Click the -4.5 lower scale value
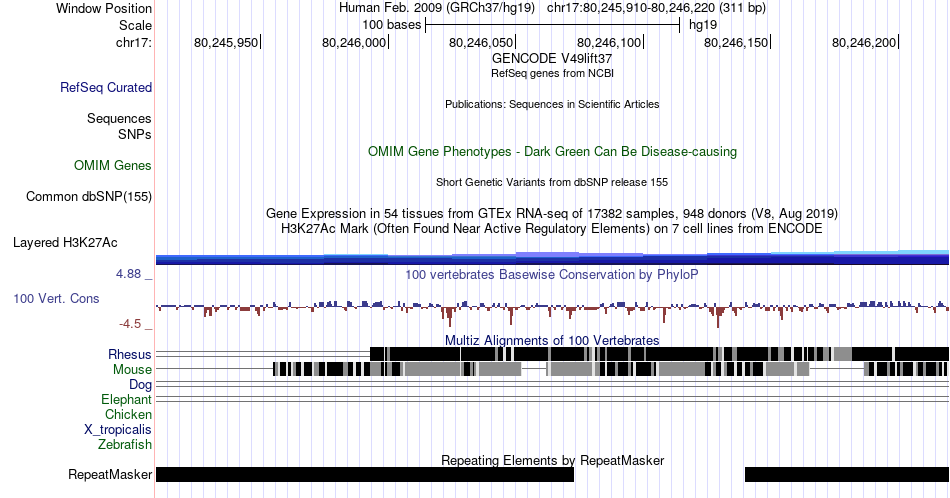The width and height of the screenshot is (950, 498). click(x=130, y=324)
